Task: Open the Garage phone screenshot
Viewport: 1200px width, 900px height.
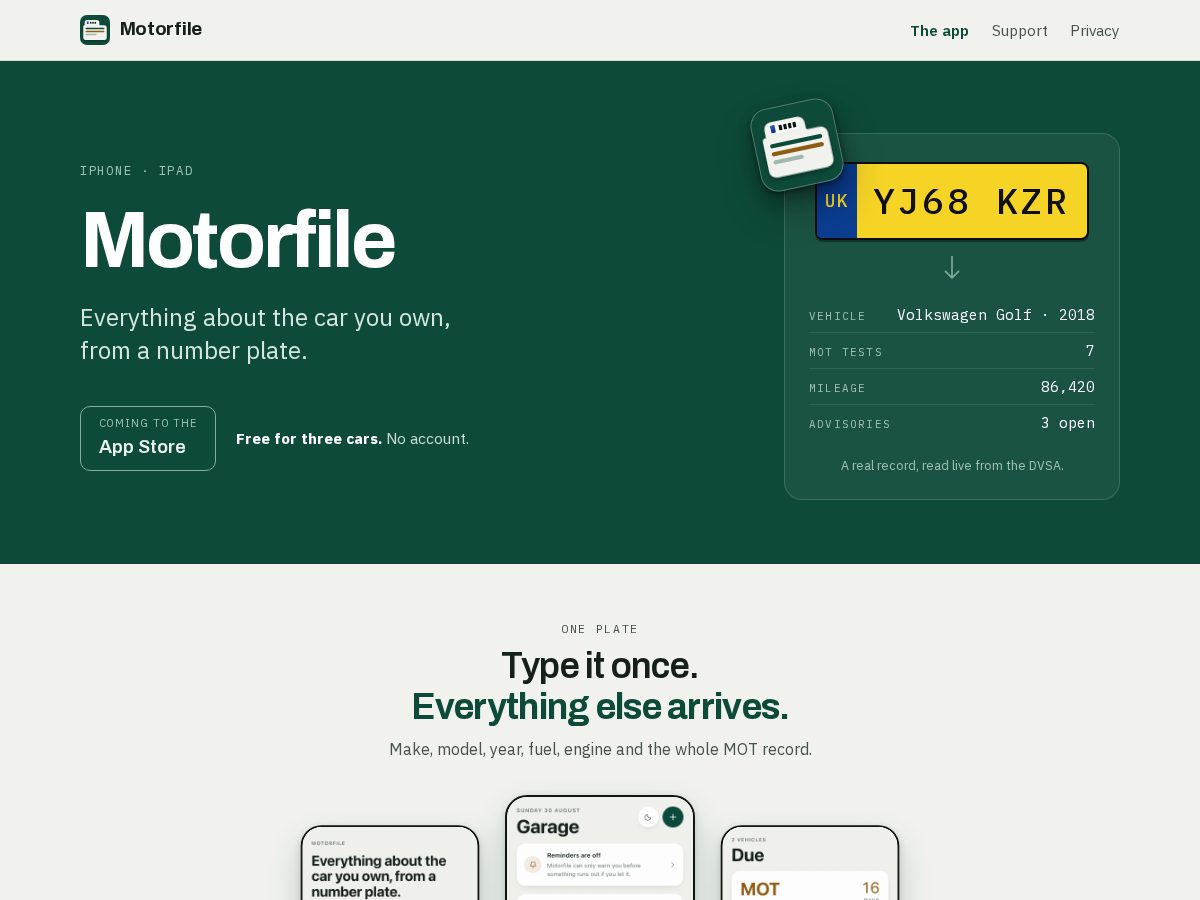Action: pyautogui.click(x=600, y=848)
